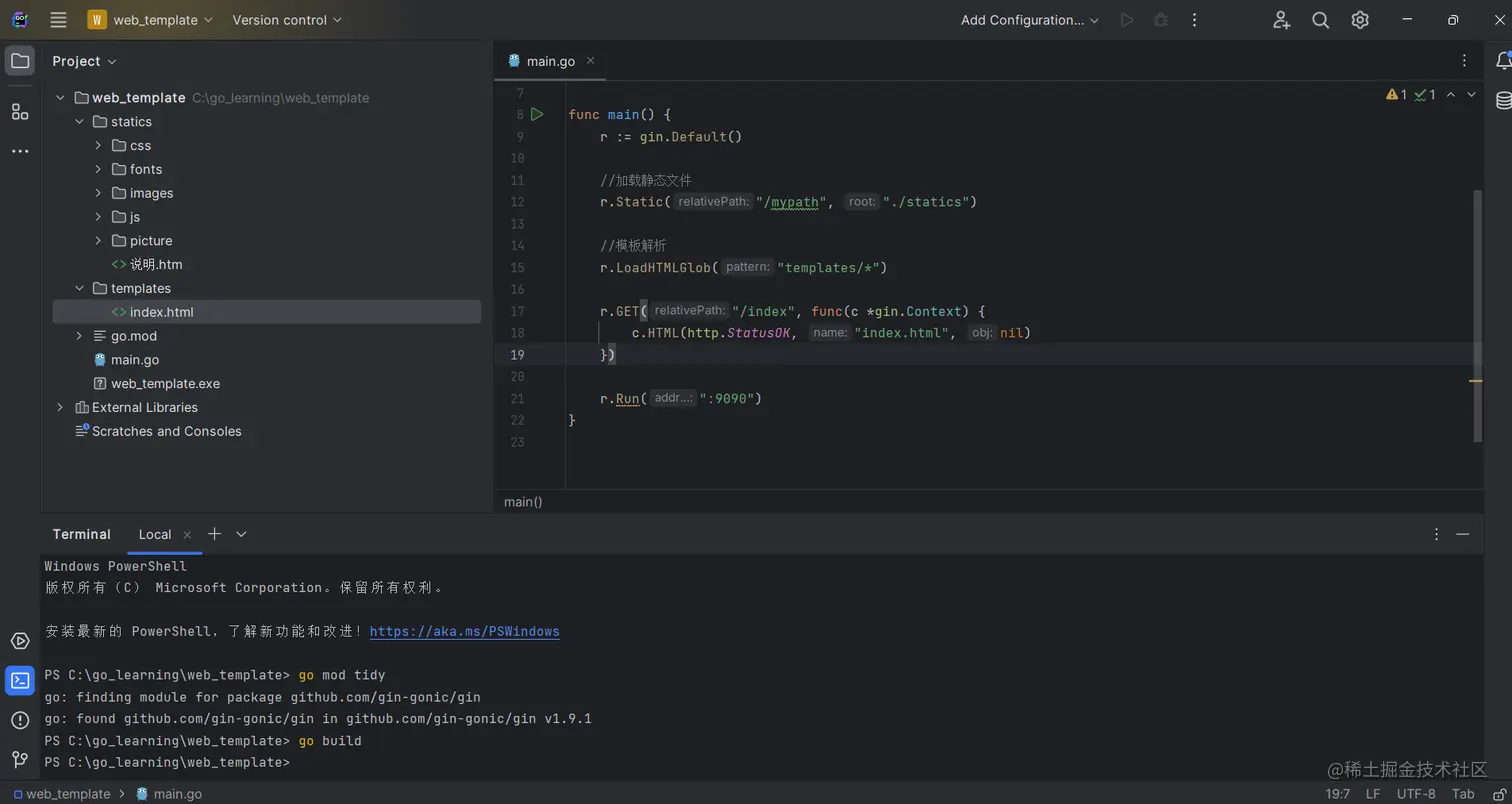Click cursor position 19:7 in status bar
1512x804 pixels.
[x=1339, y=794]
